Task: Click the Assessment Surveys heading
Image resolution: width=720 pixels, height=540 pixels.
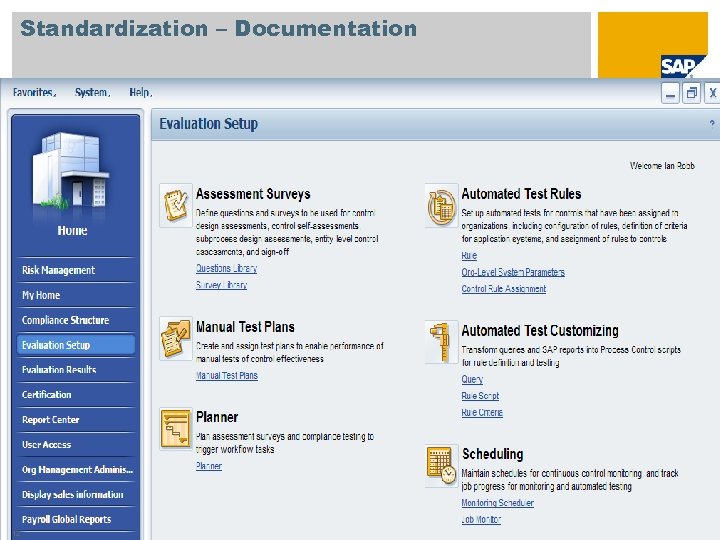Action: point(253,194)
